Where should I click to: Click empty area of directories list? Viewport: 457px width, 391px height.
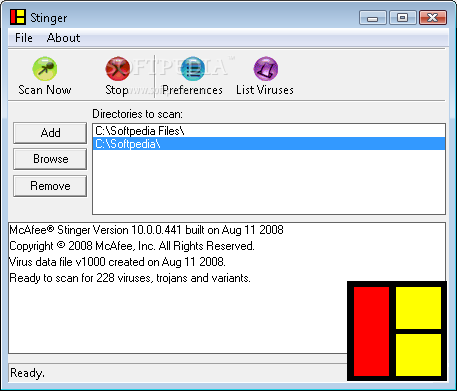(x=269, y=182)
